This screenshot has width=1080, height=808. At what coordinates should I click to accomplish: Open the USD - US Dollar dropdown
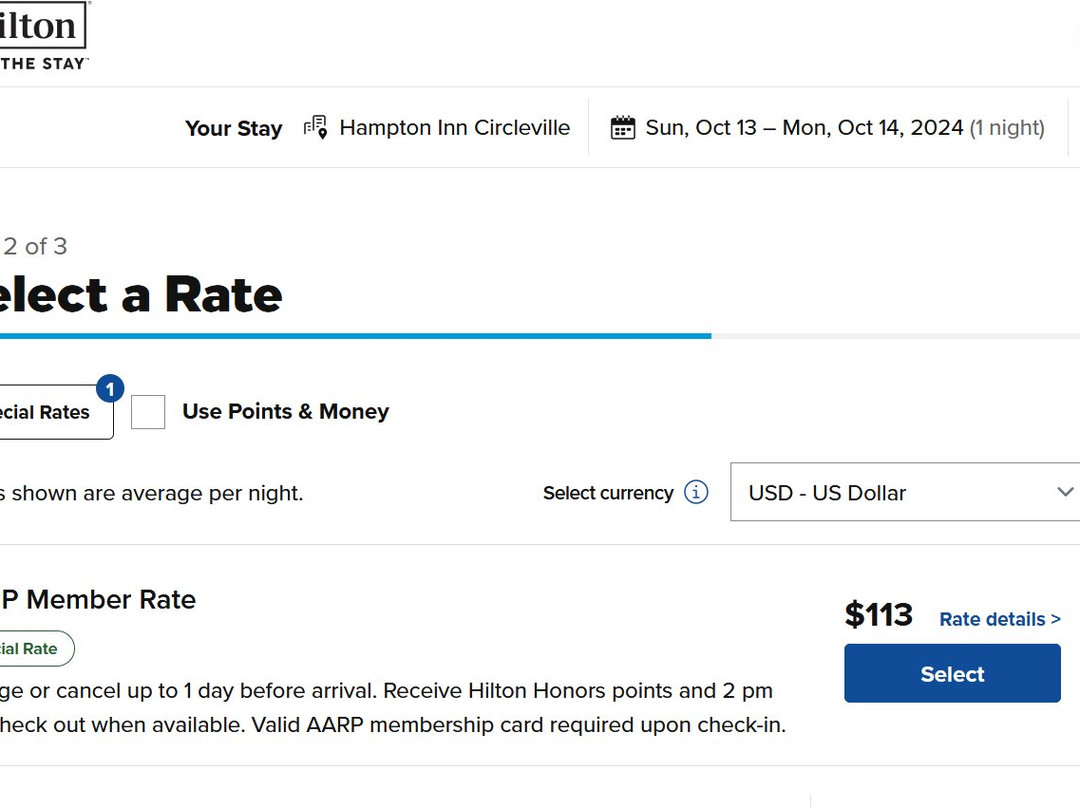[x=900, y=492]
